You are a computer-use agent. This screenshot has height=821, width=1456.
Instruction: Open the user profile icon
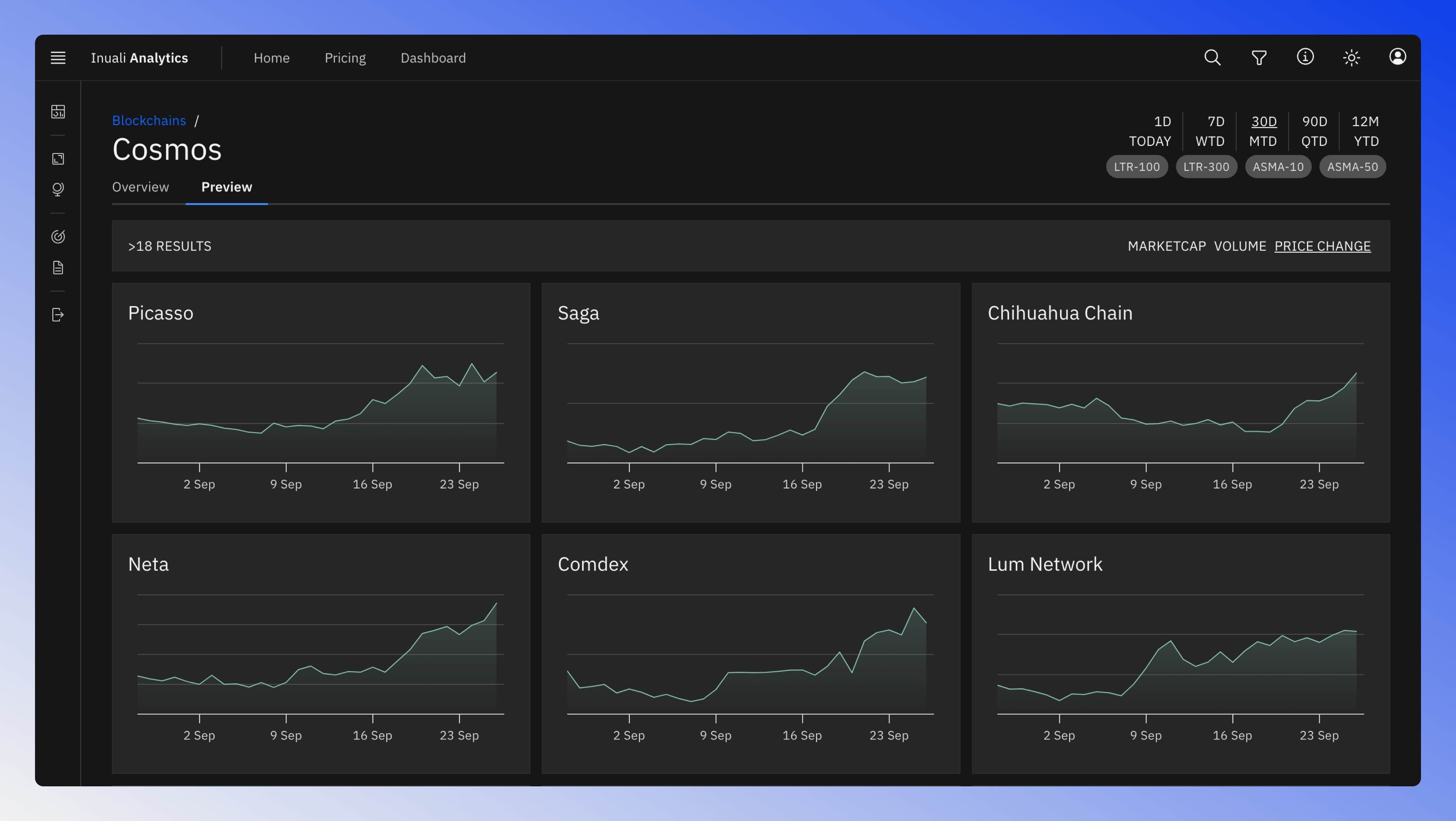pyautogui.click(x=1397, y=57)
